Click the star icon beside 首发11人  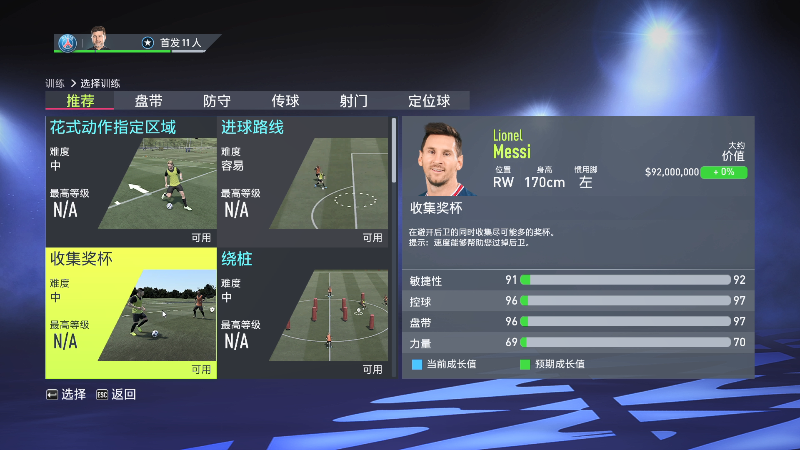tap(147, 43)
